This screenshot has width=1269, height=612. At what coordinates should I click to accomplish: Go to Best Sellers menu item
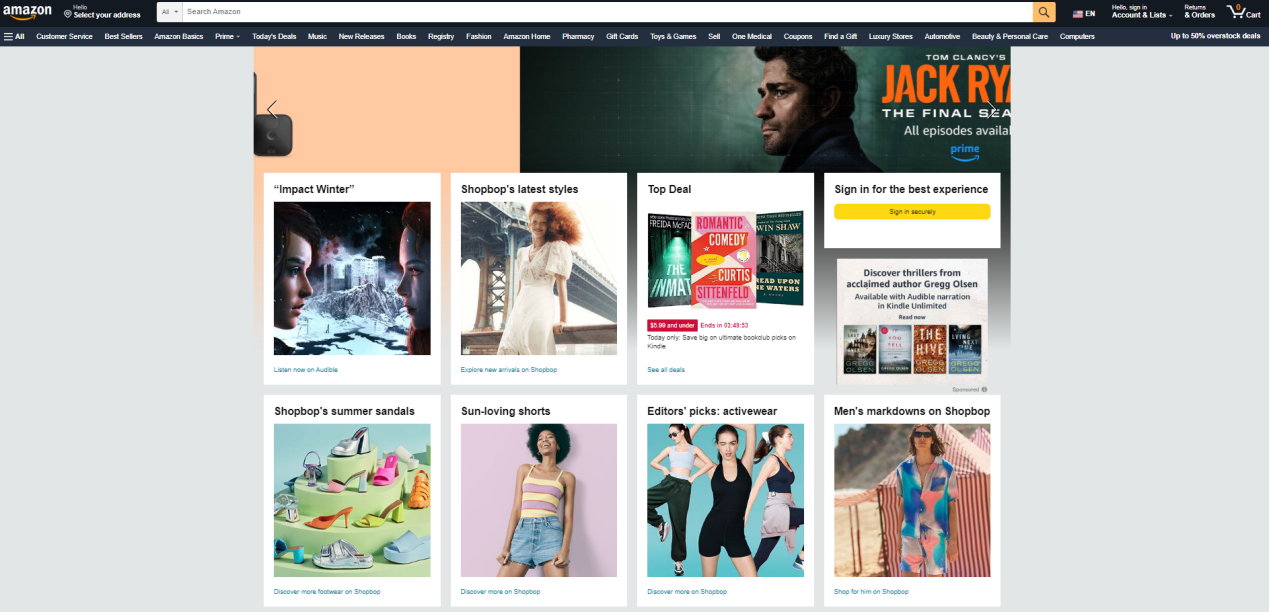click(x=123, y=36)
